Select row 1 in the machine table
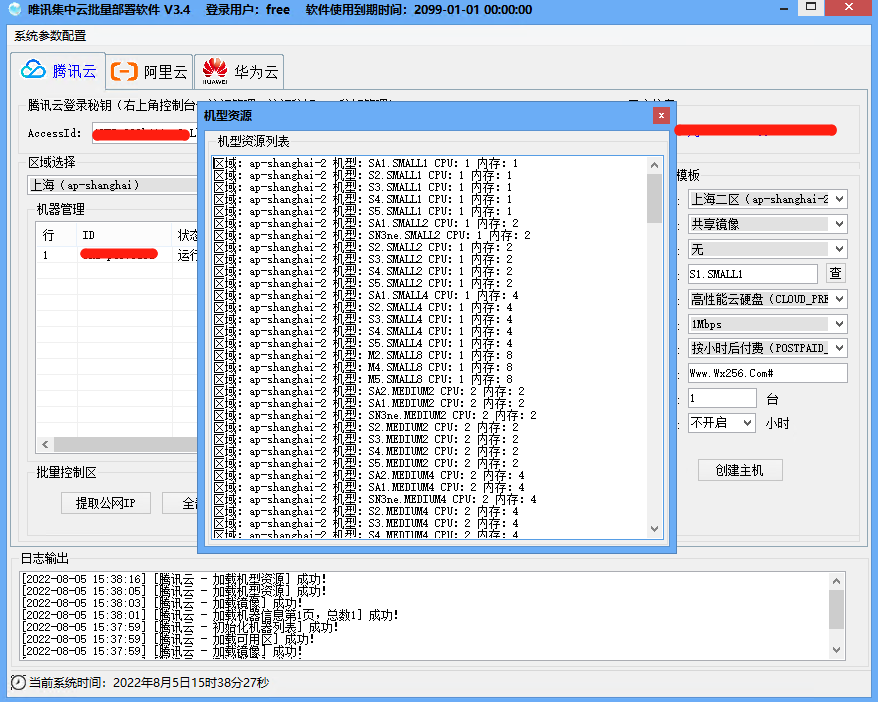 [116, 255]
